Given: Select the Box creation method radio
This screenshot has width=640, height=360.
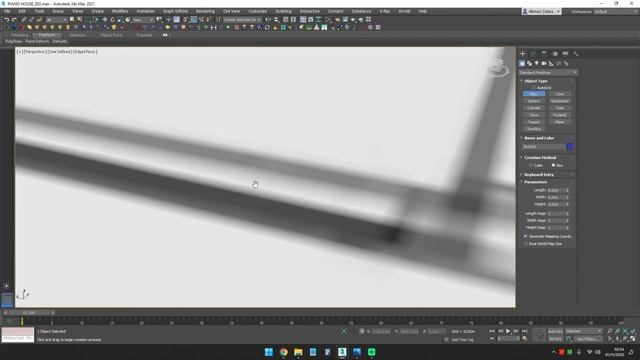Looking at the screenshot, I should tap(553, 165).
